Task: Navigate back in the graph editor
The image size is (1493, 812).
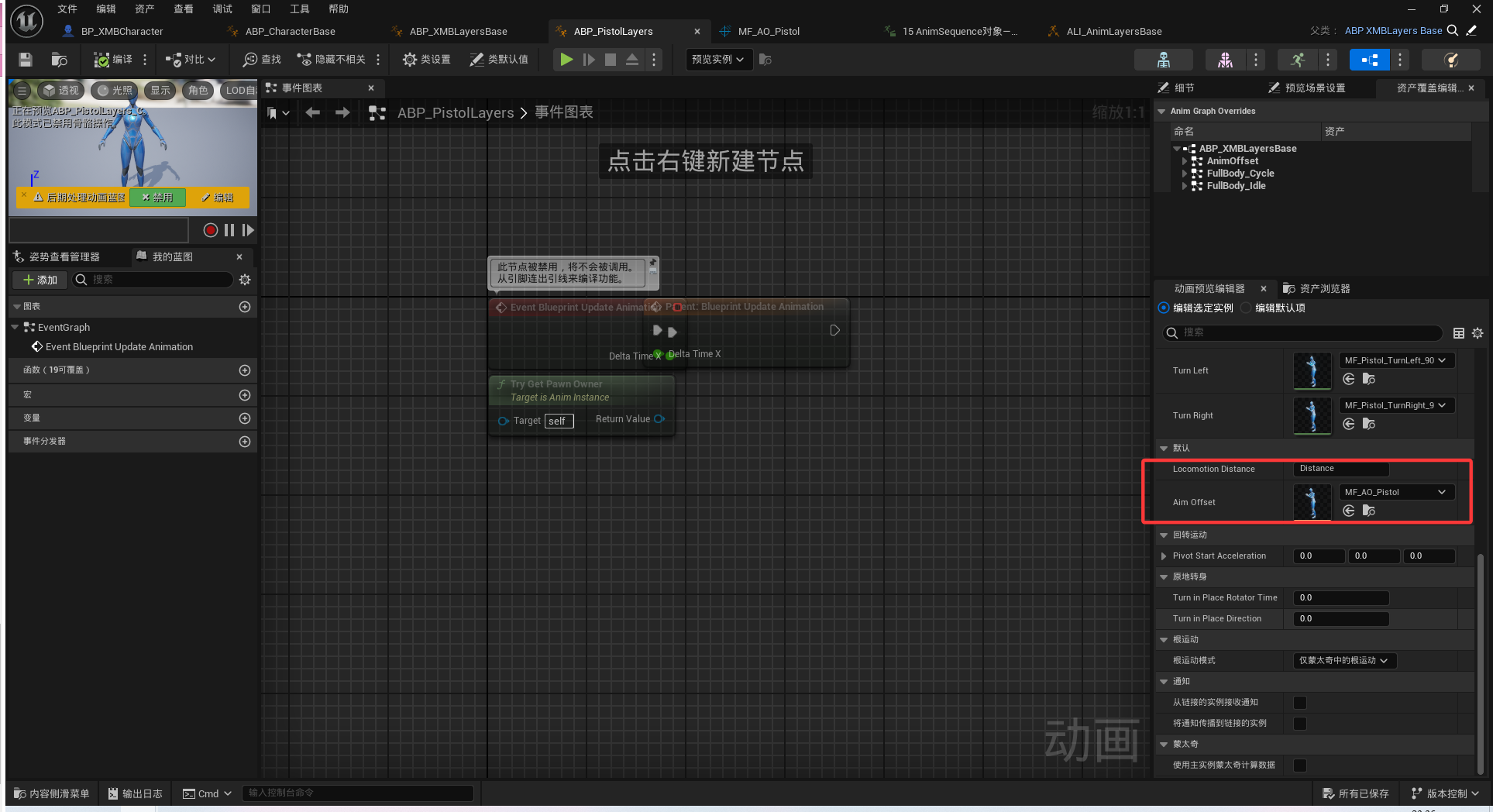Action: [312, 113]
